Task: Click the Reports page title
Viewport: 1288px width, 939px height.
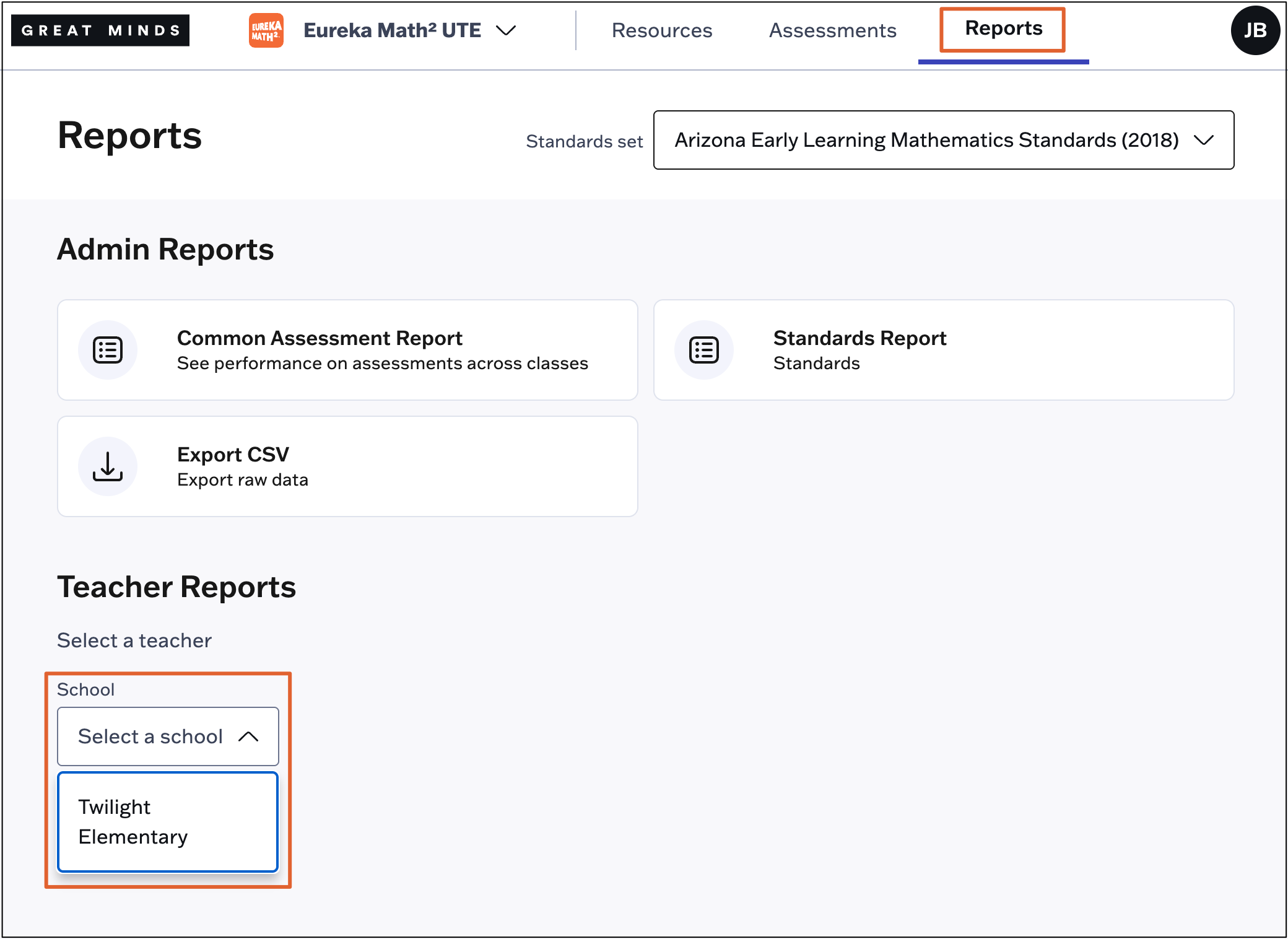Action: coord(129,136)
